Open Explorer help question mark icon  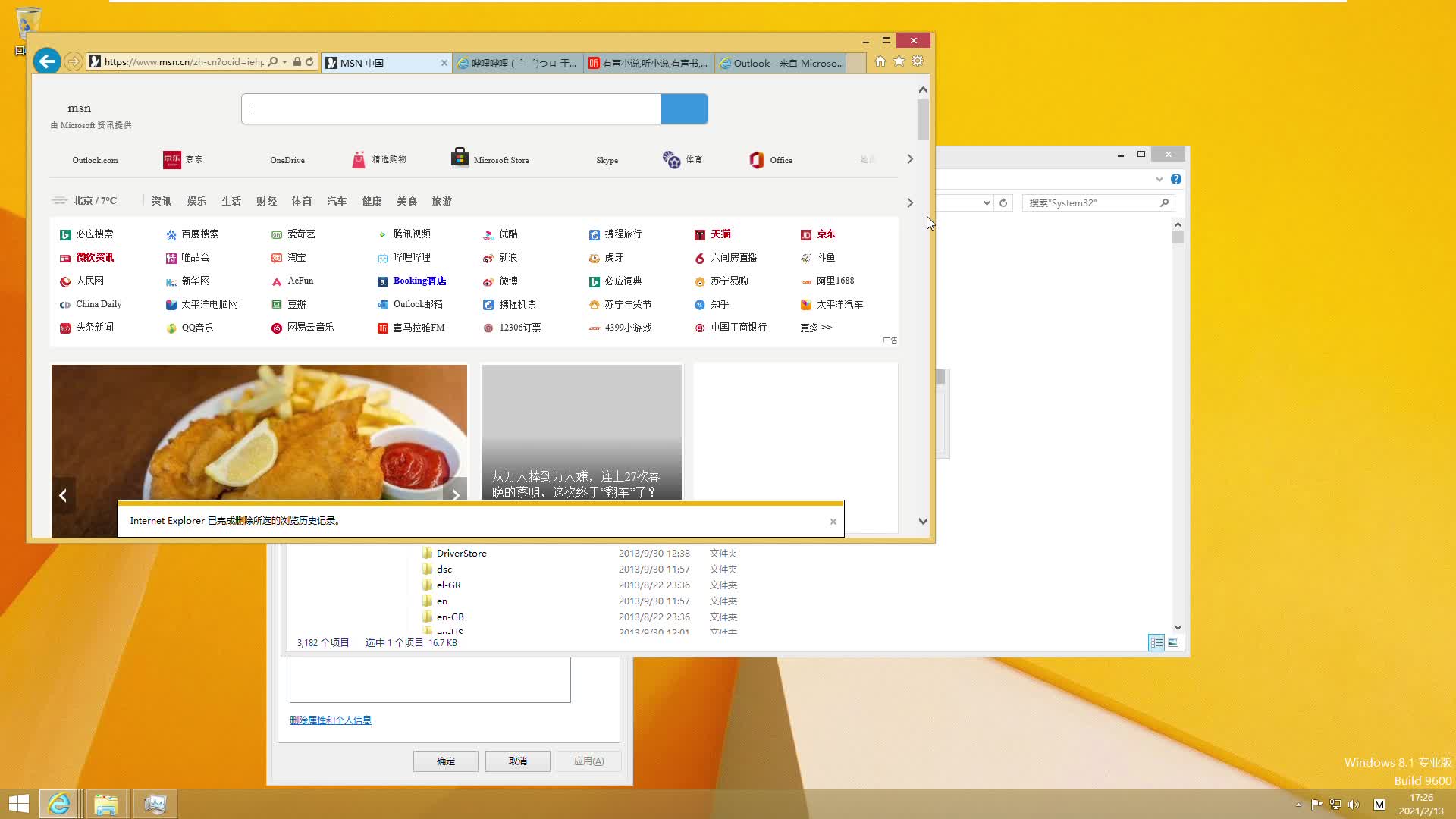[1176, 180]
